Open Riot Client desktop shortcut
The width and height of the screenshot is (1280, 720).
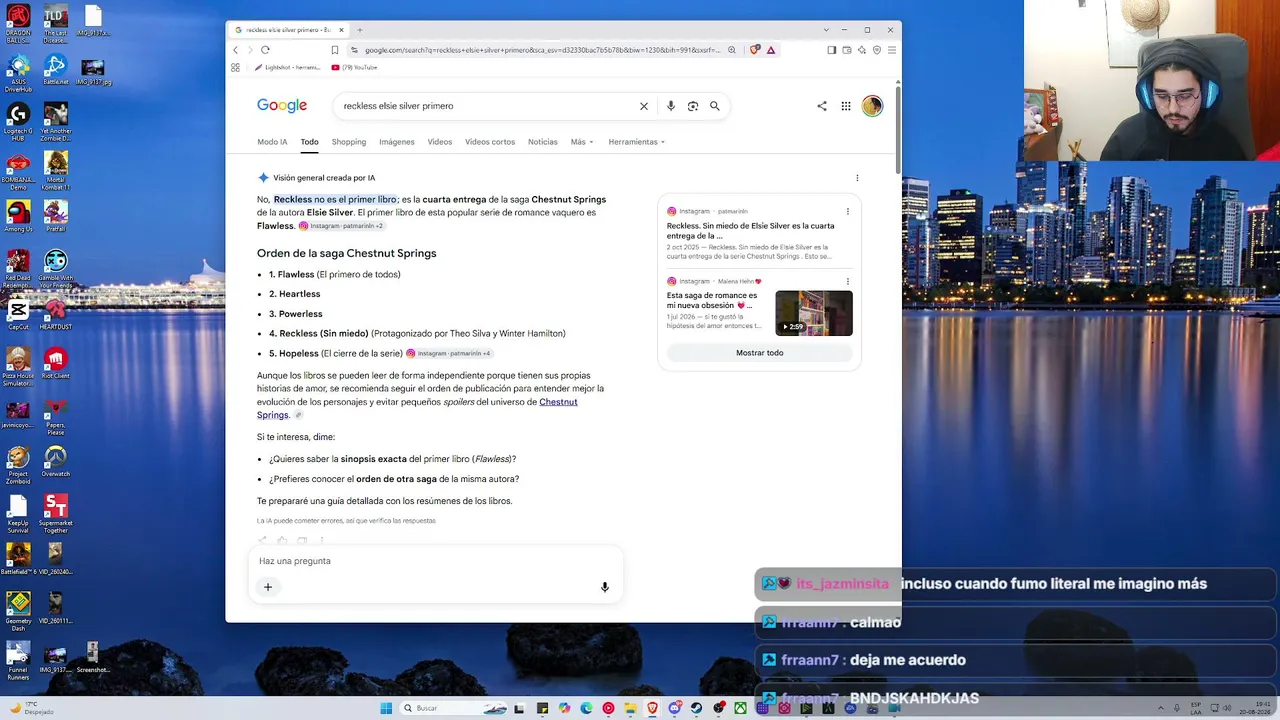tap(55, 363)
